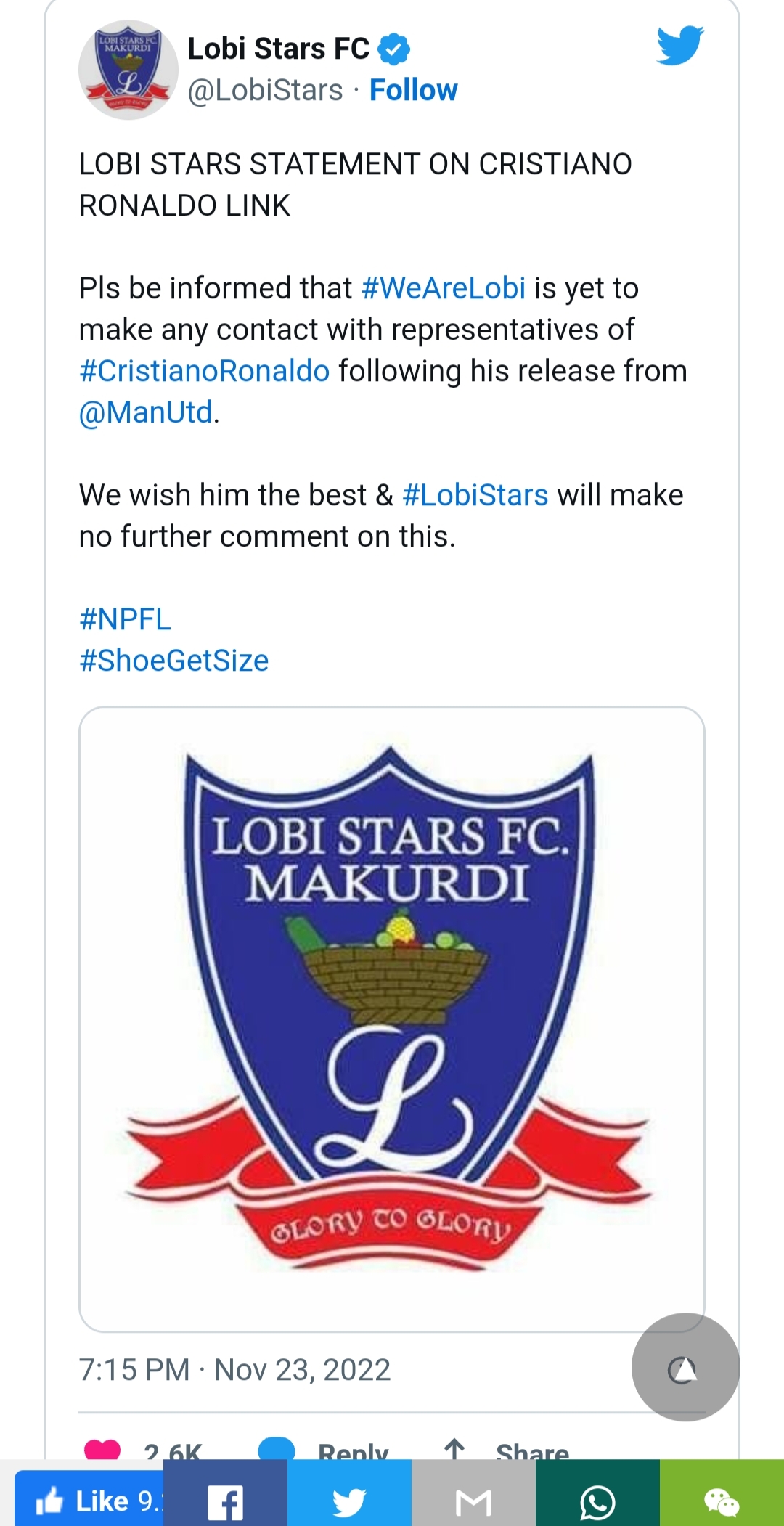784x1526 pixels.
Task: Share via the WhatsApp icon
Action: 597,1500
